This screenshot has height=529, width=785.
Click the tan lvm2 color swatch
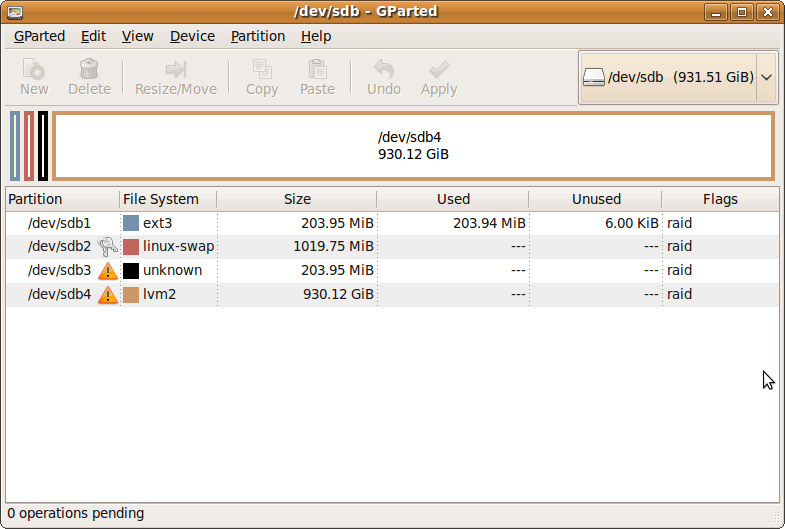coord(131,294)
